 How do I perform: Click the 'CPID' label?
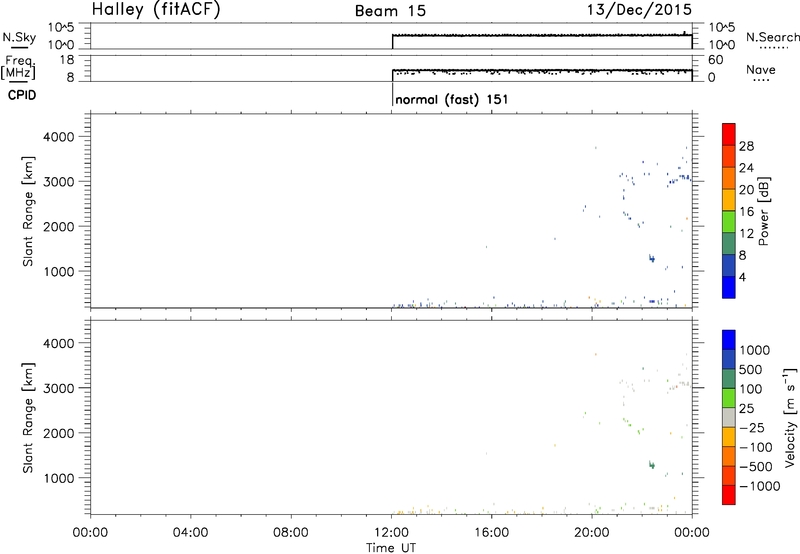point(22,95)
